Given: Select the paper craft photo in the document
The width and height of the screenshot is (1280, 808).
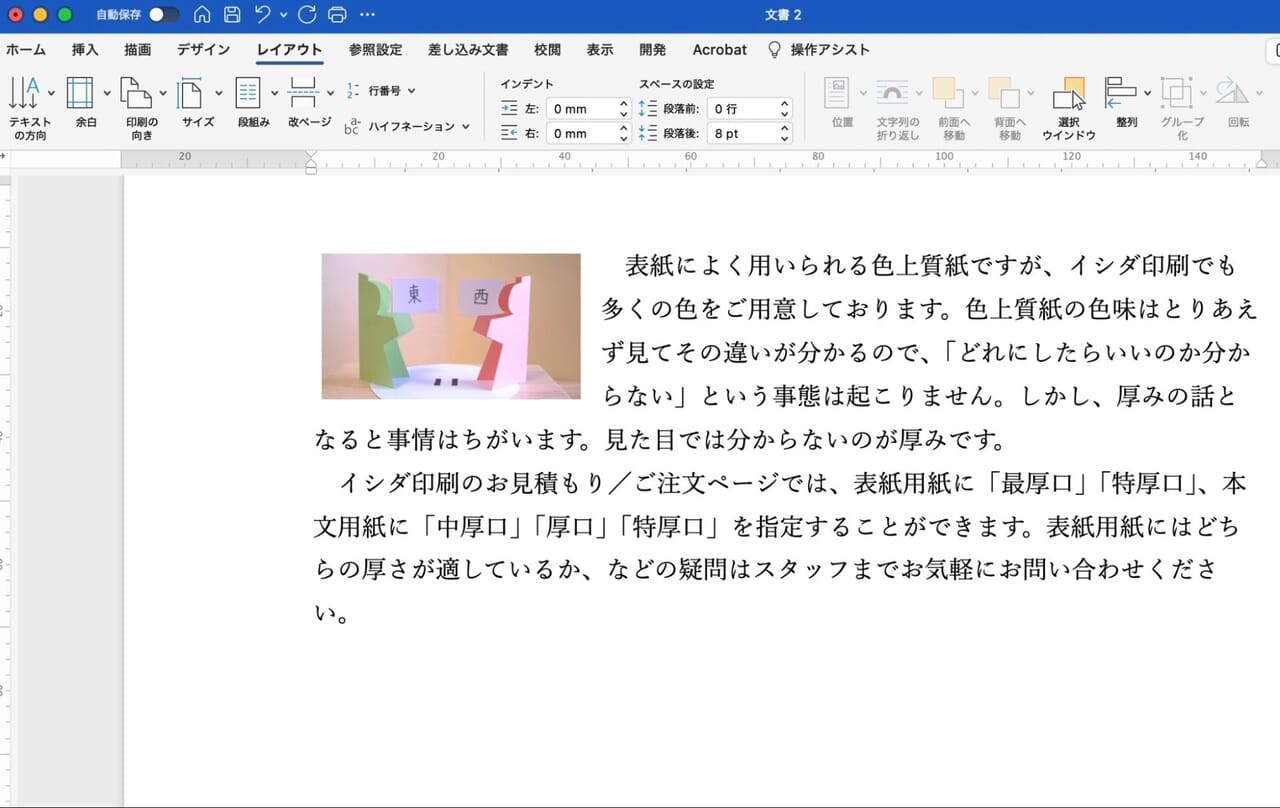Looking at the screenshot, I should (448, 325).
